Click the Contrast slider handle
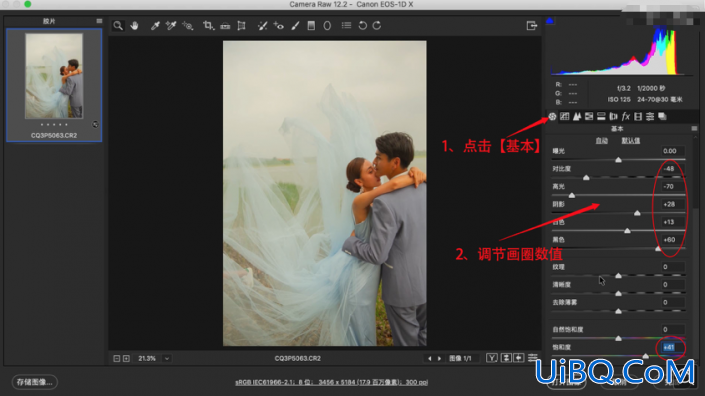The height and width of the screenshot is (396, 705). (586, 178)
